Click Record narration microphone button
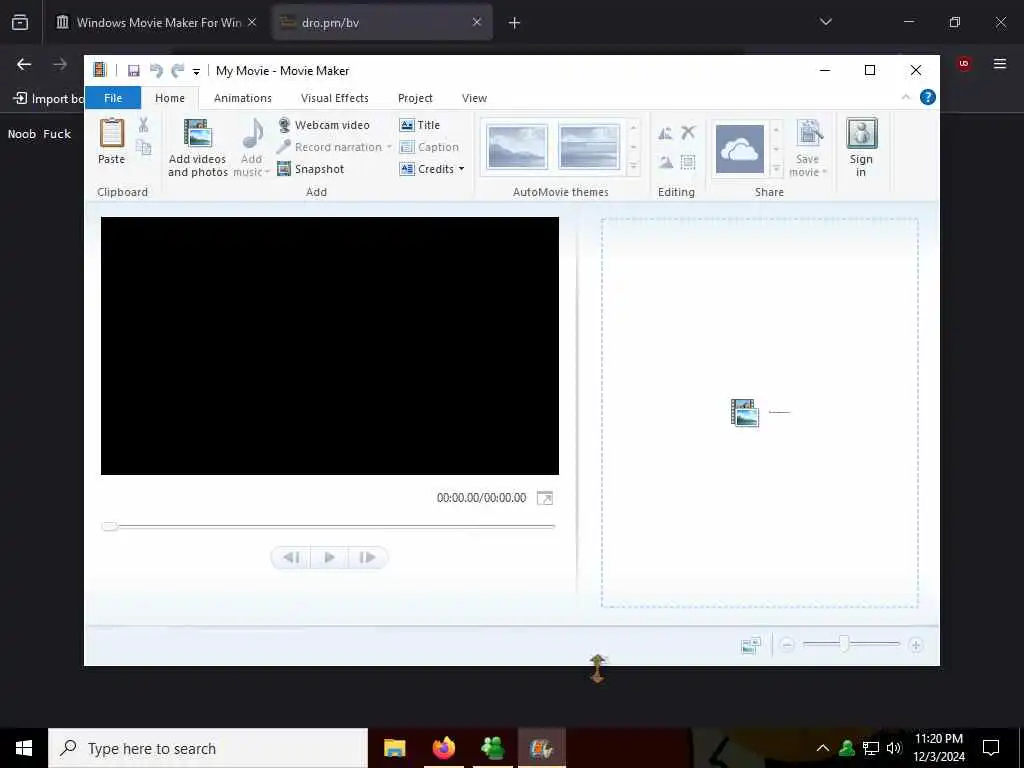Image resolution: width=1024 pixels, height=768 pixels. point(330,147)
